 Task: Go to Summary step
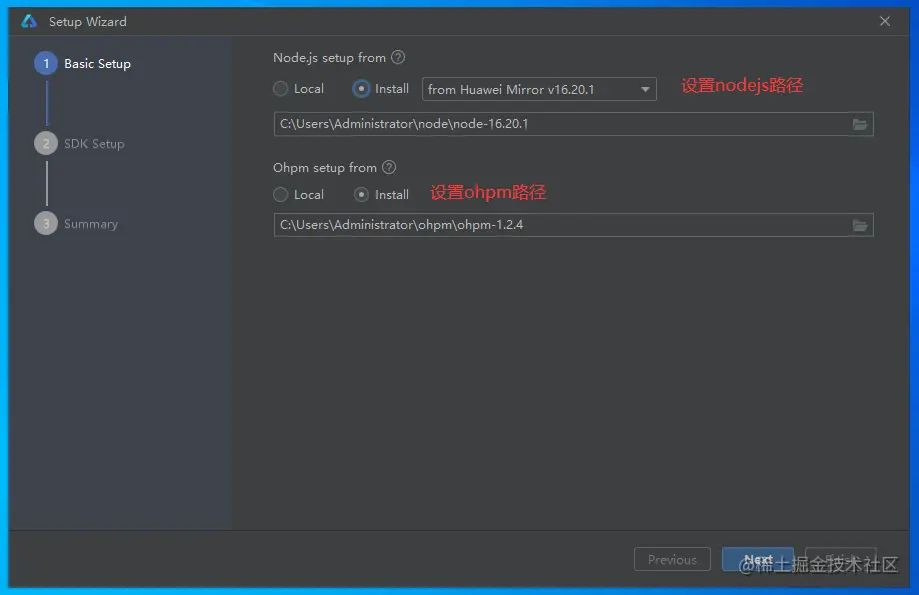click(76, 223)
